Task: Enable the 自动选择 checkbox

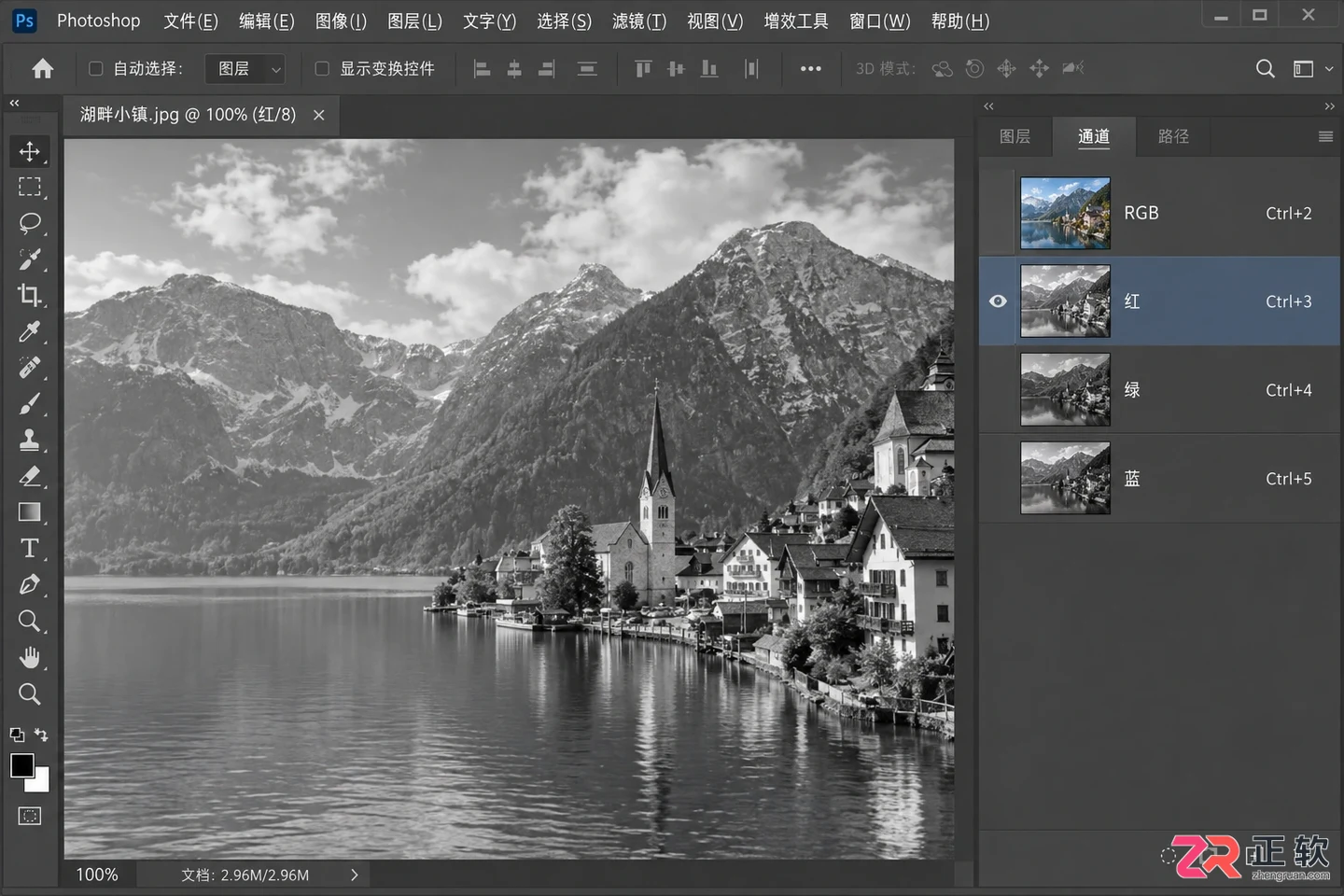Action: 95,68
